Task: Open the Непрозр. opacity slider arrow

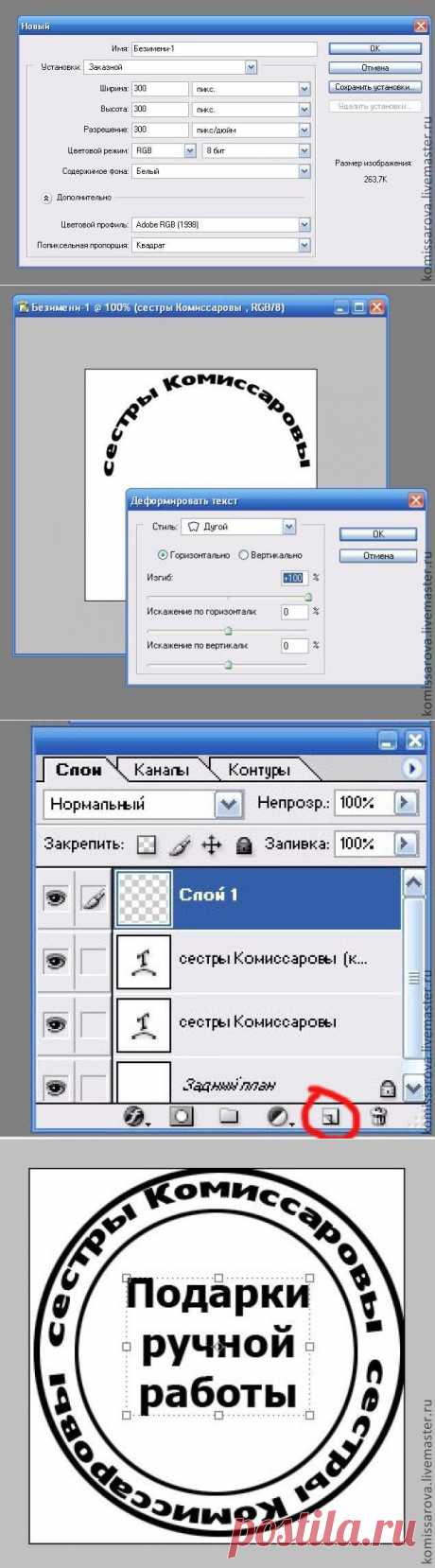Action: (x=405, y=803)
